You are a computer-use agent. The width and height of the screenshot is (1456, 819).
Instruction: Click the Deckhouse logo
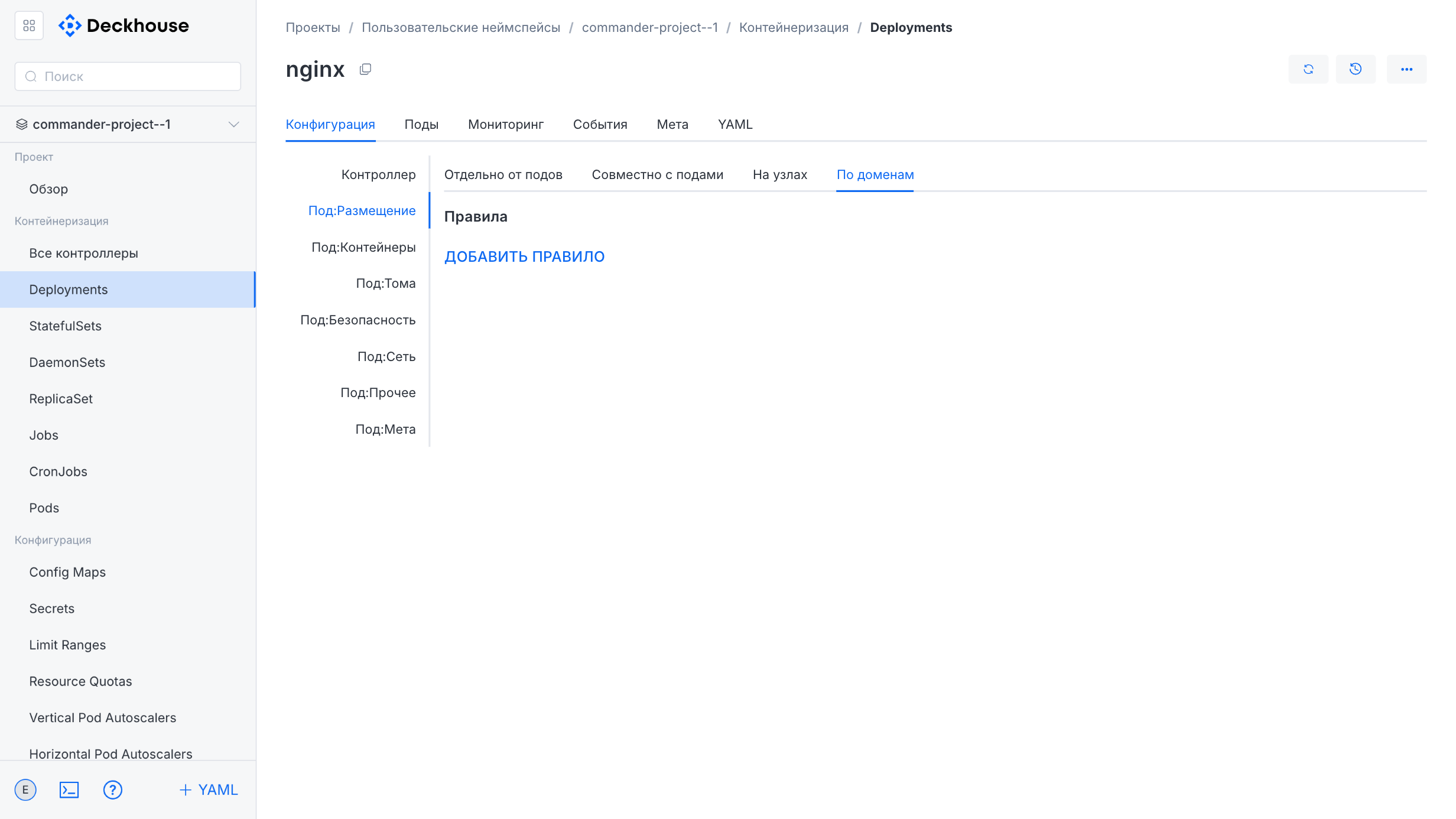tap(123, 26)
